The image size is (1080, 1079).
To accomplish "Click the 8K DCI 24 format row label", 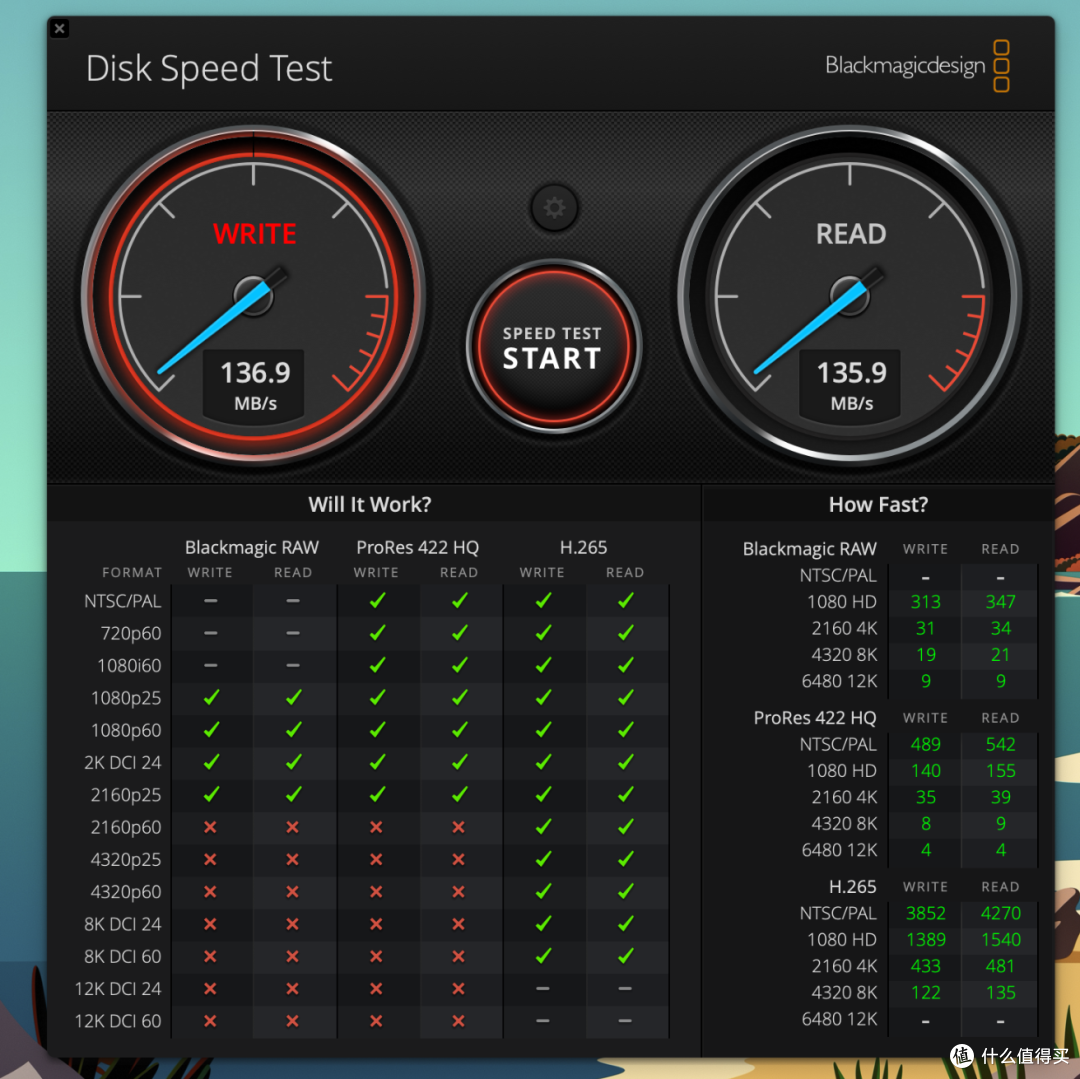I will [x=122, y=924].
